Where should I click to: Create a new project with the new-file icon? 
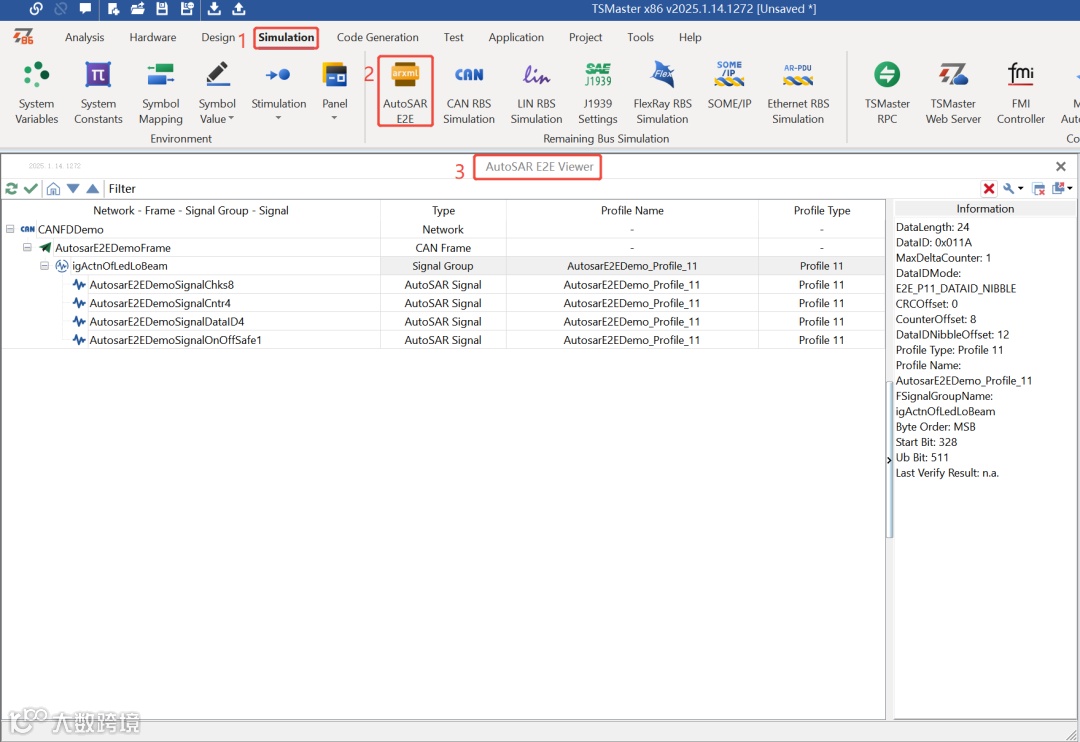pyautogui.click(x=114, y=9)
